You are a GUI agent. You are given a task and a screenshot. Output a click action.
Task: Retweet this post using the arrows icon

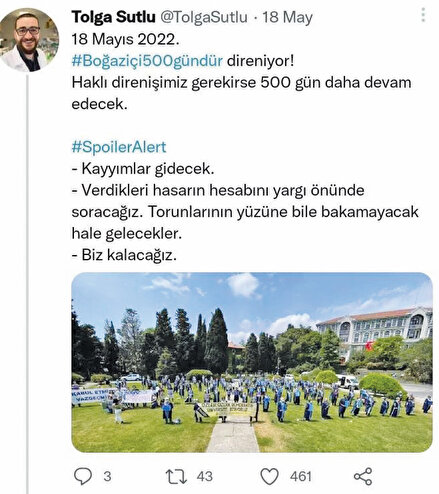click(x=176, y=476)
